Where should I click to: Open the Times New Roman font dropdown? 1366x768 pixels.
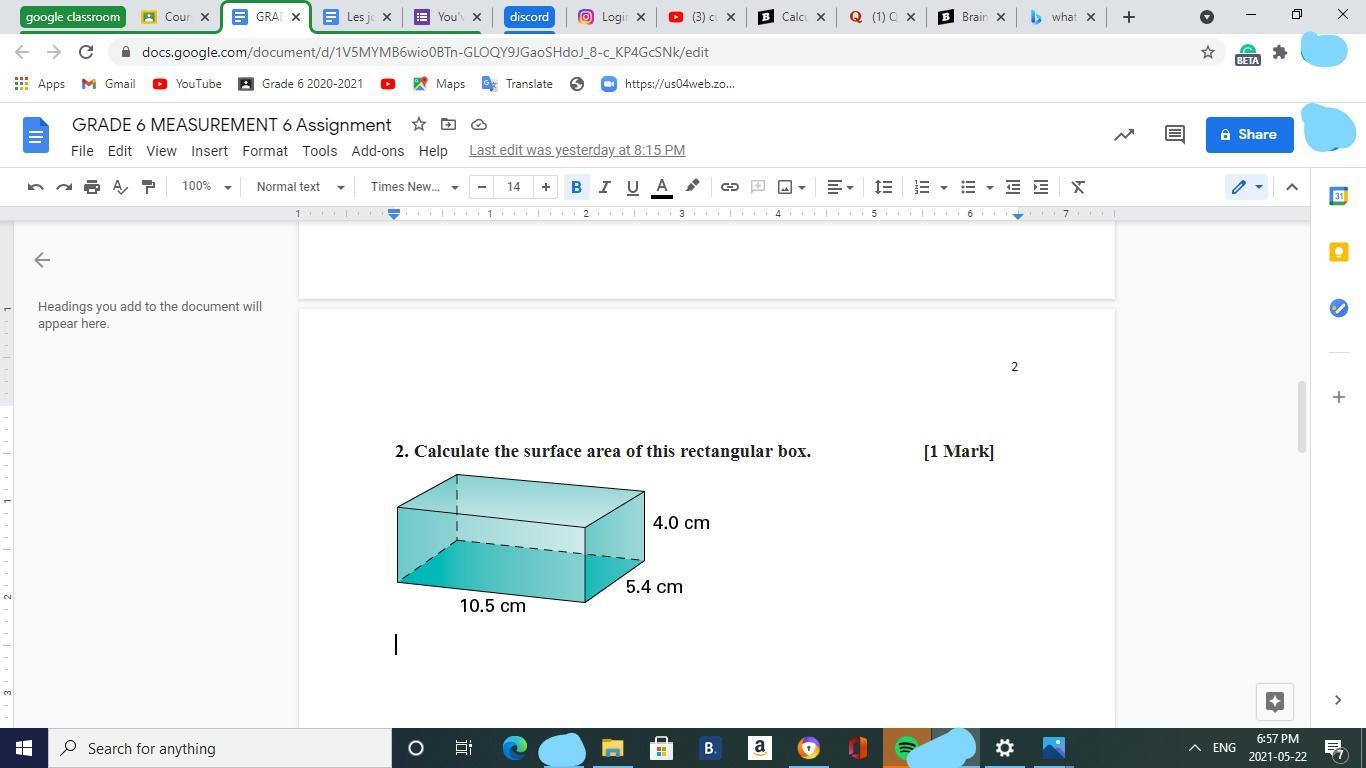point(414,187)
